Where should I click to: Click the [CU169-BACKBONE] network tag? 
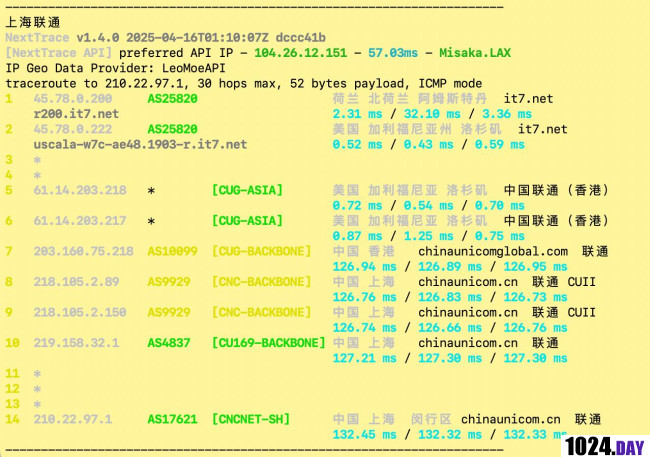click(x=269, y=342)
